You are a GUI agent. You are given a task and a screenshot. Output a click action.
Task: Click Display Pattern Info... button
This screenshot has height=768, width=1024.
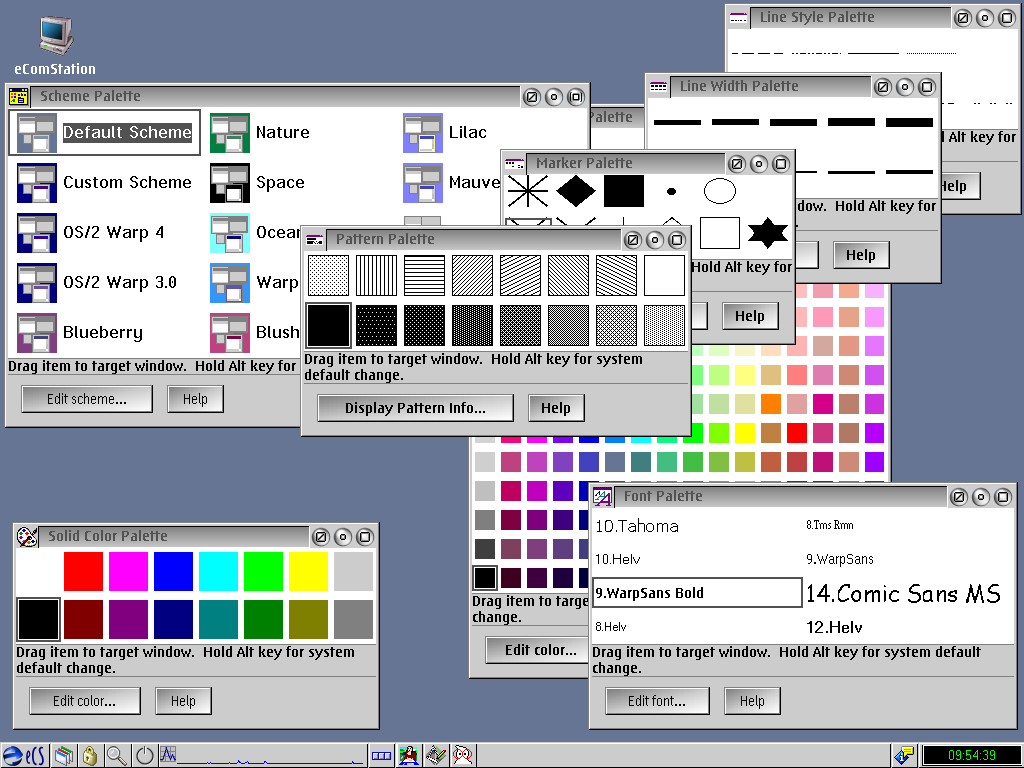(x=415, y=408)
